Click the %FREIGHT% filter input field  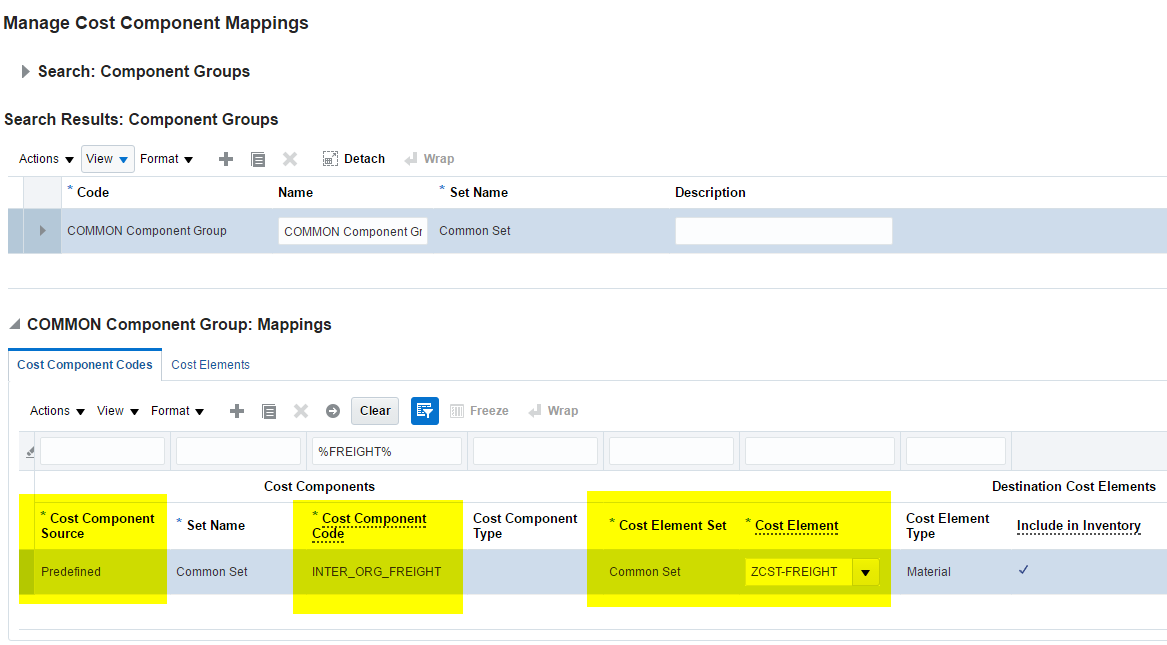click(387, 452)
